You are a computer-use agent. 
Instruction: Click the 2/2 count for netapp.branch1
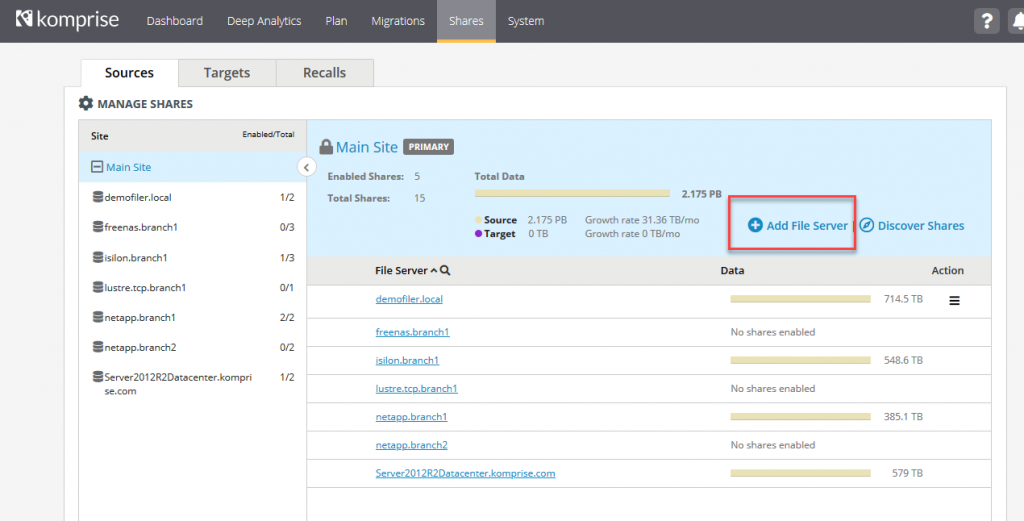coord(287,317)
